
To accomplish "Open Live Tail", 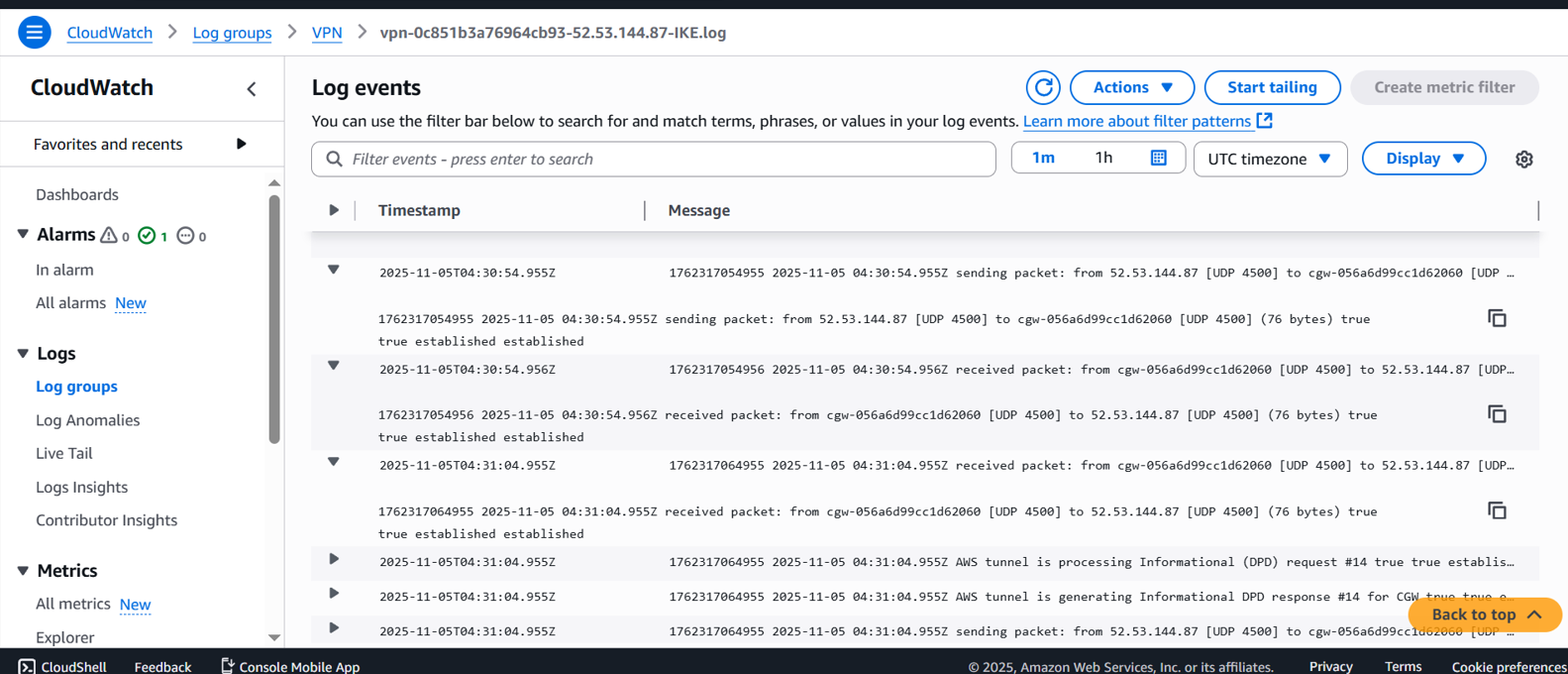I will [x=63, y=453].
